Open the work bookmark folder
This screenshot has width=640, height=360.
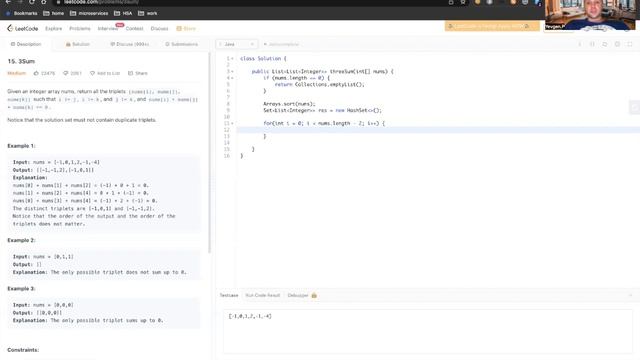[147, 13]
